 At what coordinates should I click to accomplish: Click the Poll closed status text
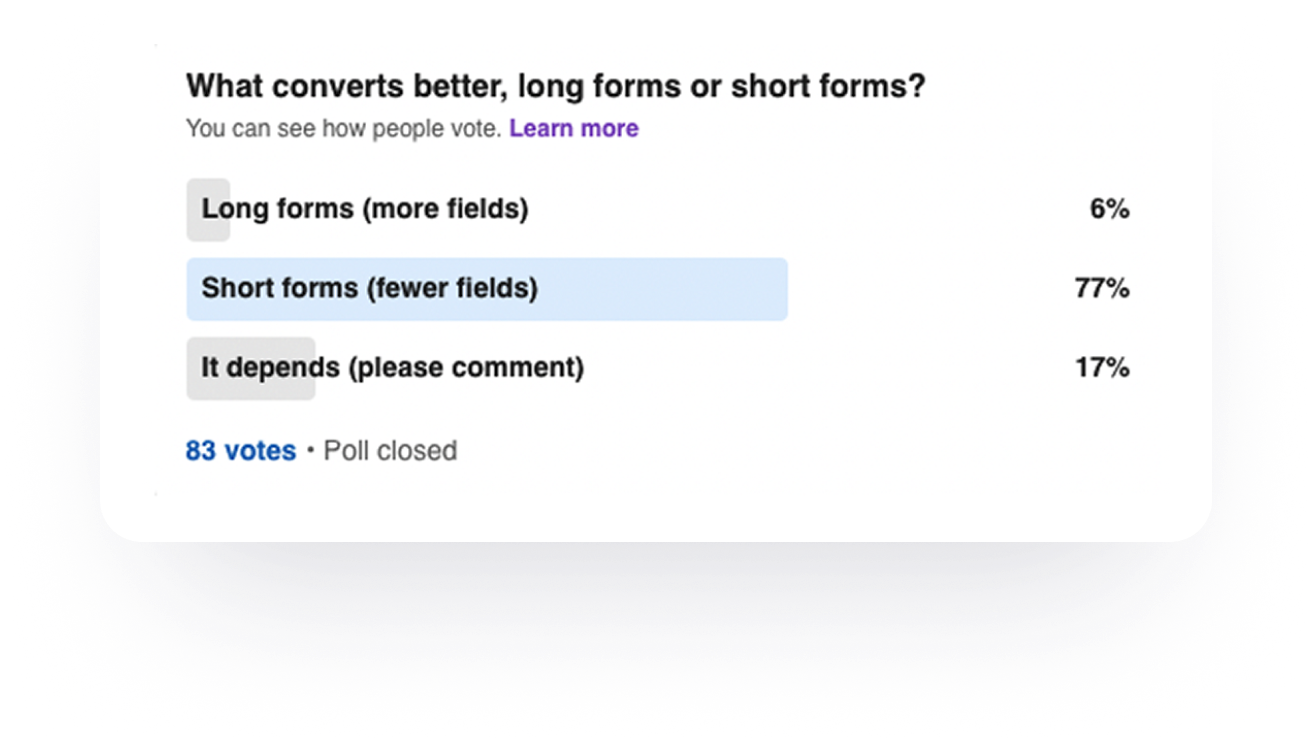pos(389,450)
